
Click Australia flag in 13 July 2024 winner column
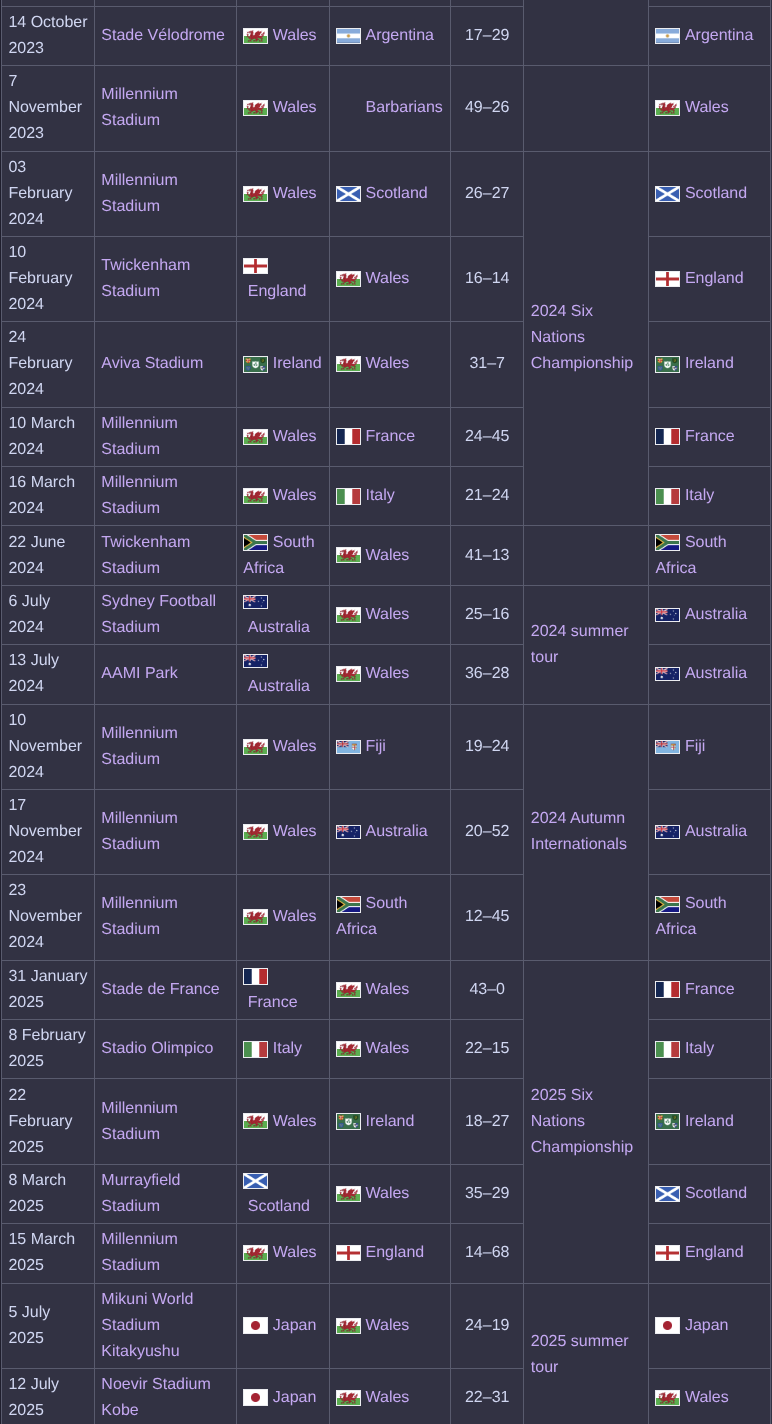click(667, 674)
